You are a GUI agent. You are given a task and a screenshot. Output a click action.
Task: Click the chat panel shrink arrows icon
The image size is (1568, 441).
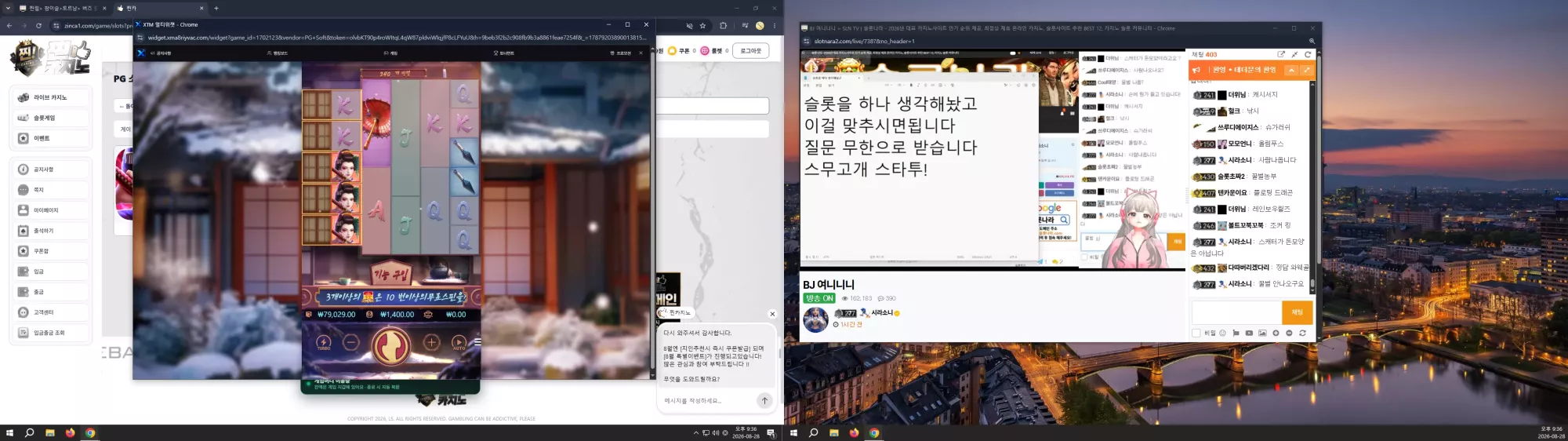[1294, 54]
